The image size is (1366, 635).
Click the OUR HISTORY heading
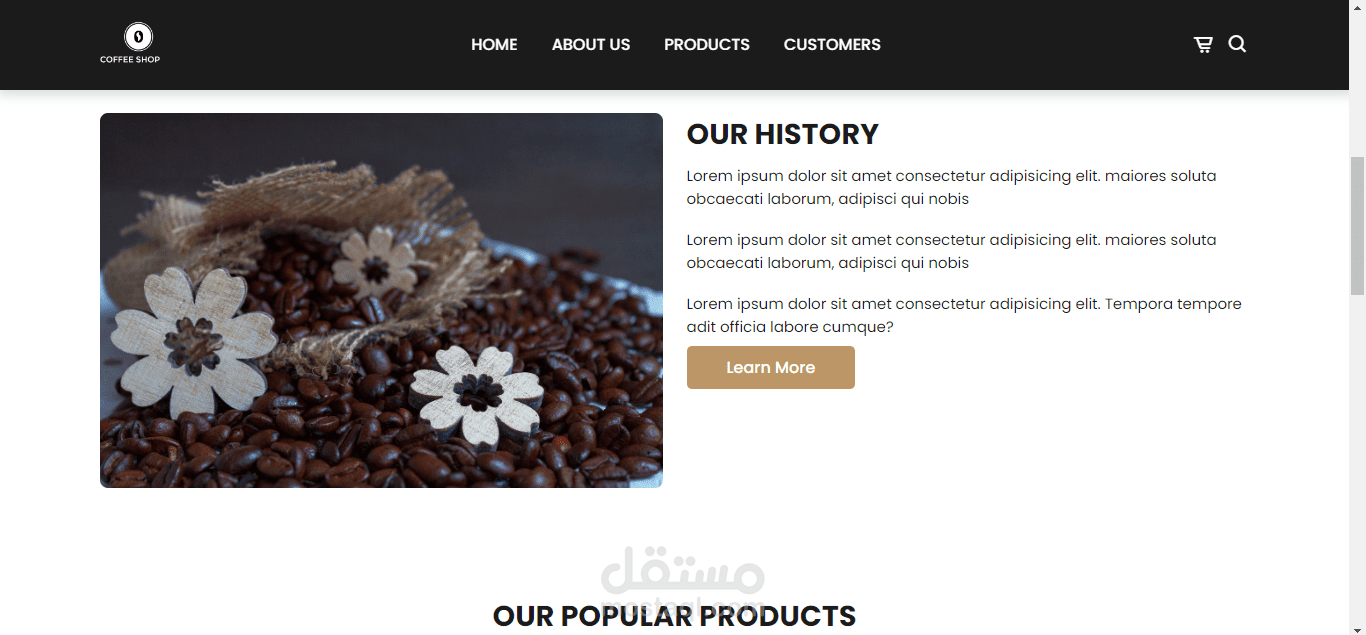[783, 134]
